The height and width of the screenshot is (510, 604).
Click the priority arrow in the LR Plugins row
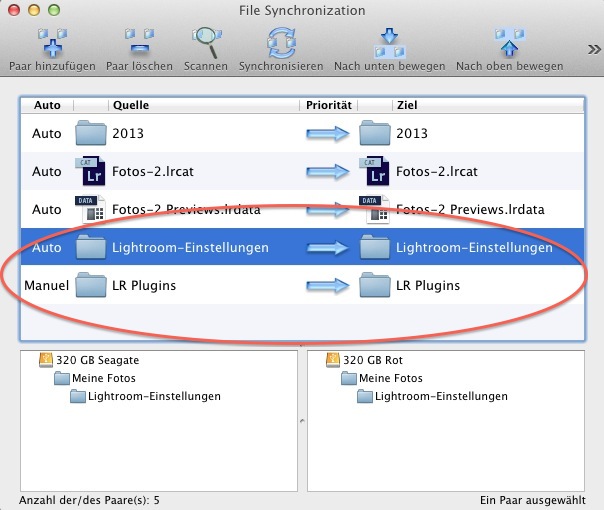point(327,286)
